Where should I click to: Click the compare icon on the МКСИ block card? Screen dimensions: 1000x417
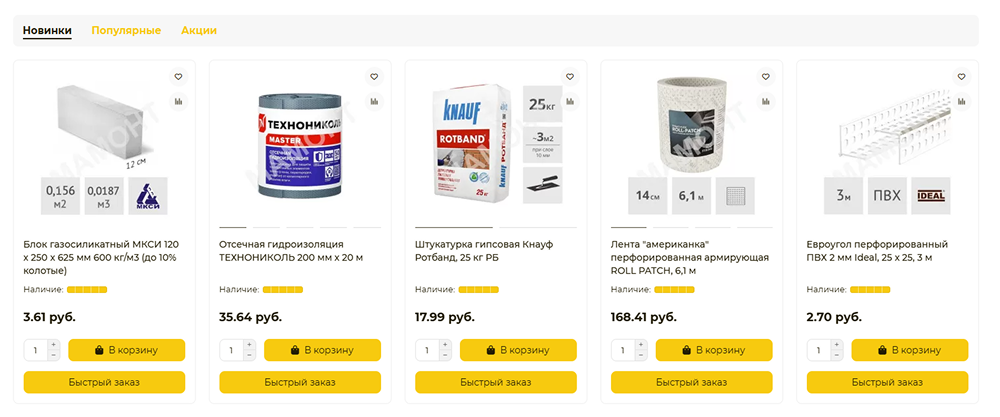click(x=178, y=101)
